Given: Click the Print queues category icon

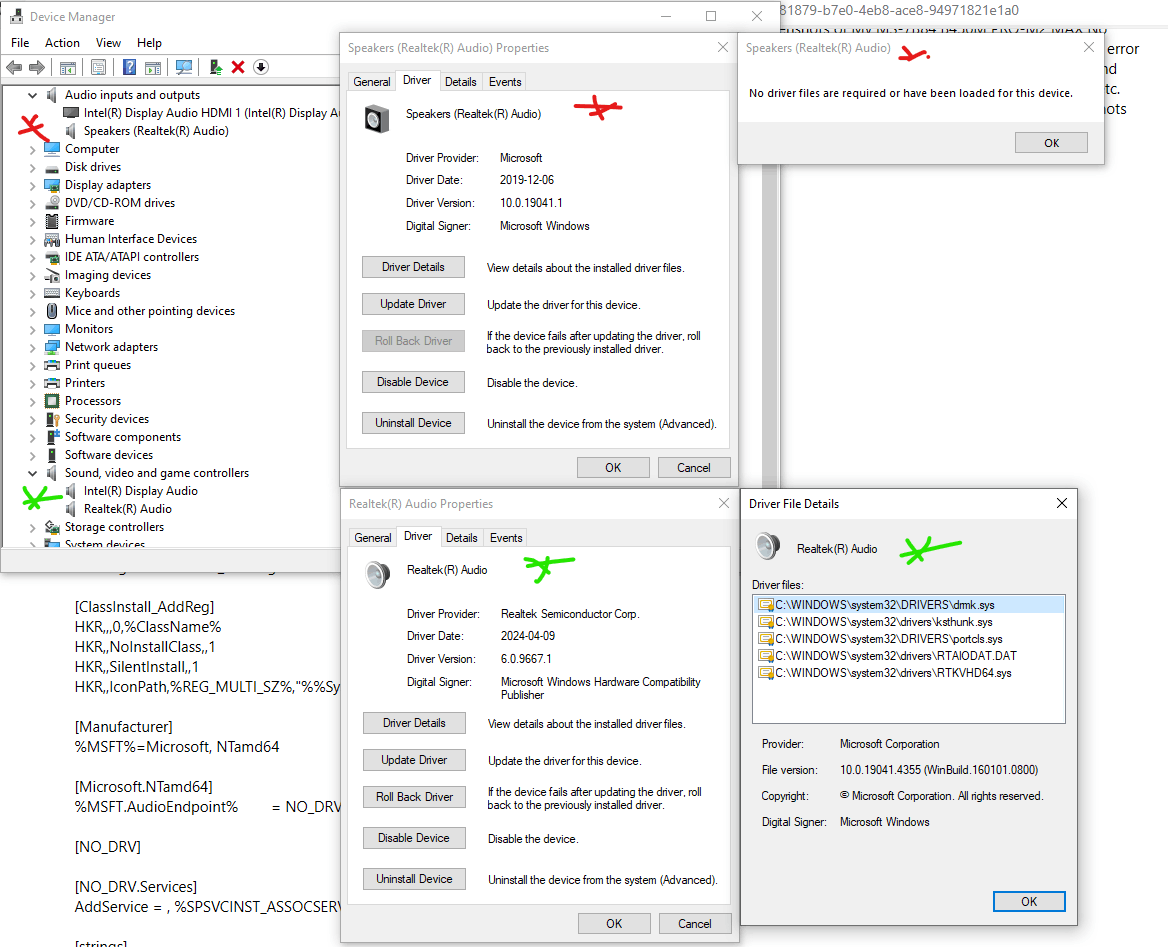Looking at the screenshot, I should tap(52, 365).
